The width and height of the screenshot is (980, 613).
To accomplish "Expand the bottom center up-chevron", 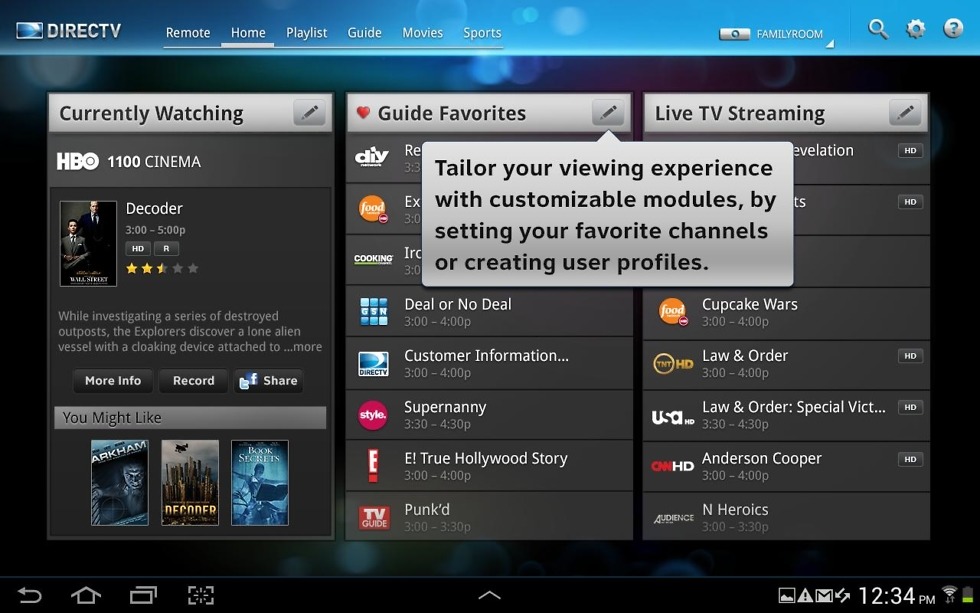I will pyautogui.click(x=489, y=595).
